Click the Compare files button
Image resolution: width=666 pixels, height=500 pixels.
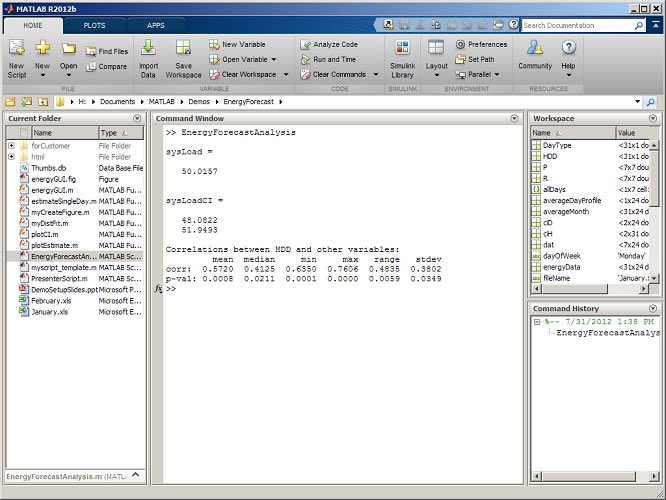pyautogui.click(x=107, y=66)
